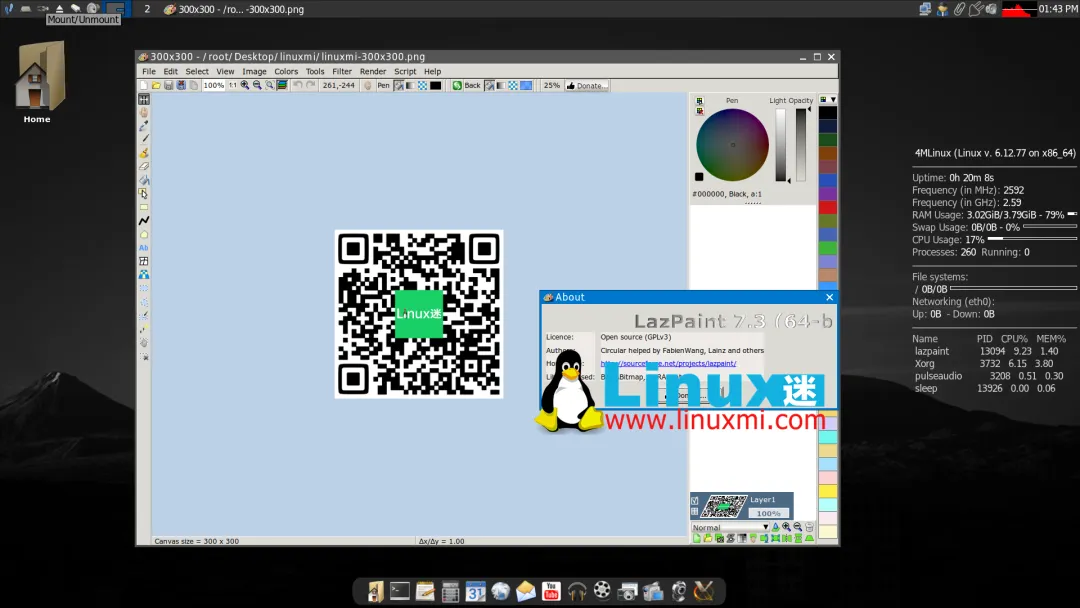The image size is (1080, 608).
Task: Select the Texture mapping tool
Action: (x=144, y=275)
